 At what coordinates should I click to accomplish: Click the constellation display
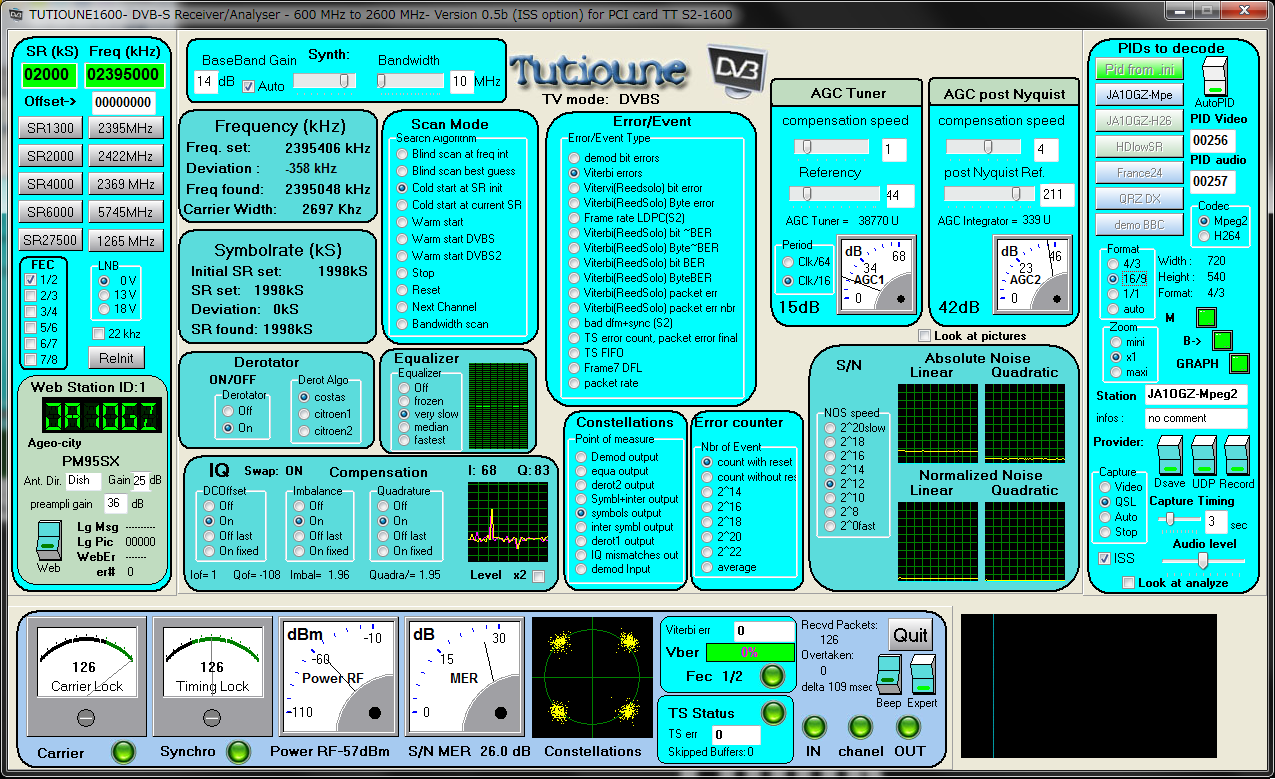pyautogui.click(x=593, y=677)
